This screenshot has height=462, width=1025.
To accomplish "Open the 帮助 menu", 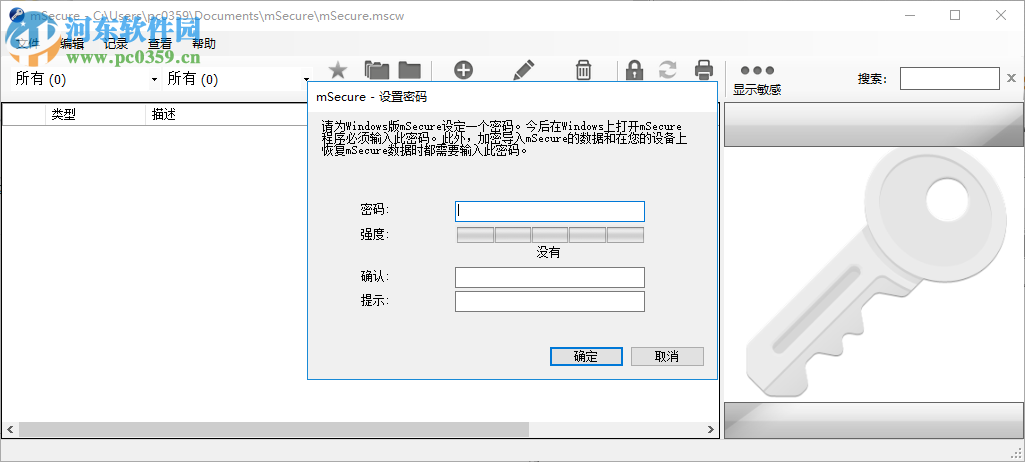I will (x=203, y=44).
